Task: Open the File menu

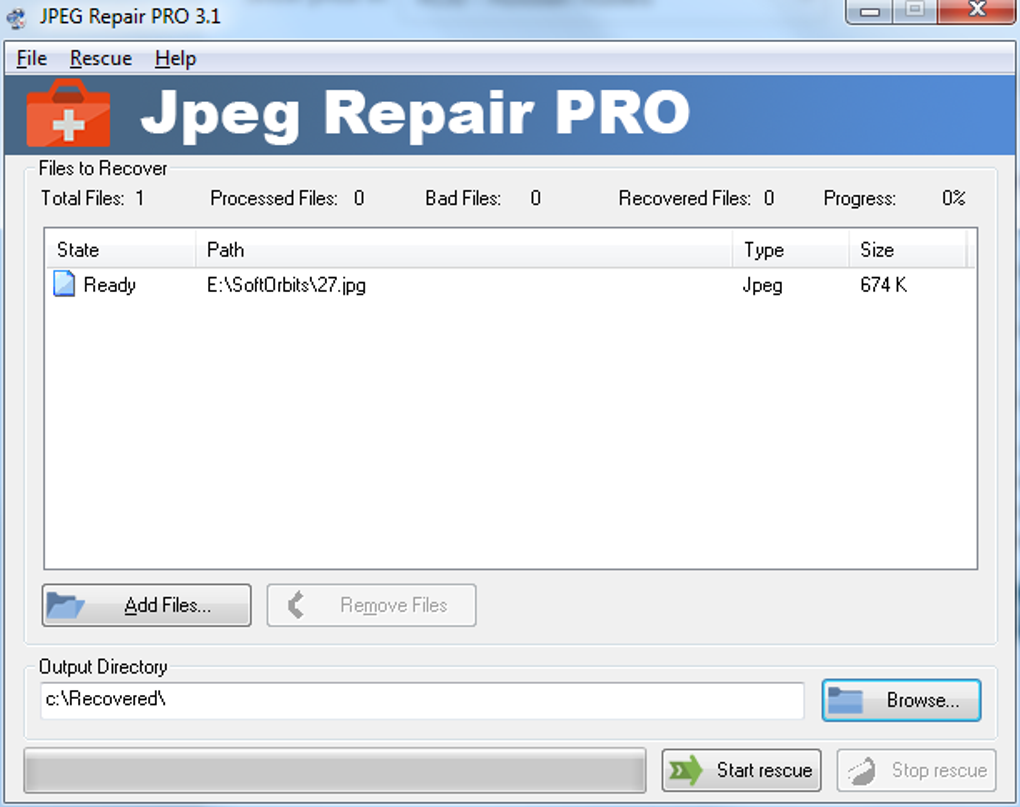Action: [31, 59]
